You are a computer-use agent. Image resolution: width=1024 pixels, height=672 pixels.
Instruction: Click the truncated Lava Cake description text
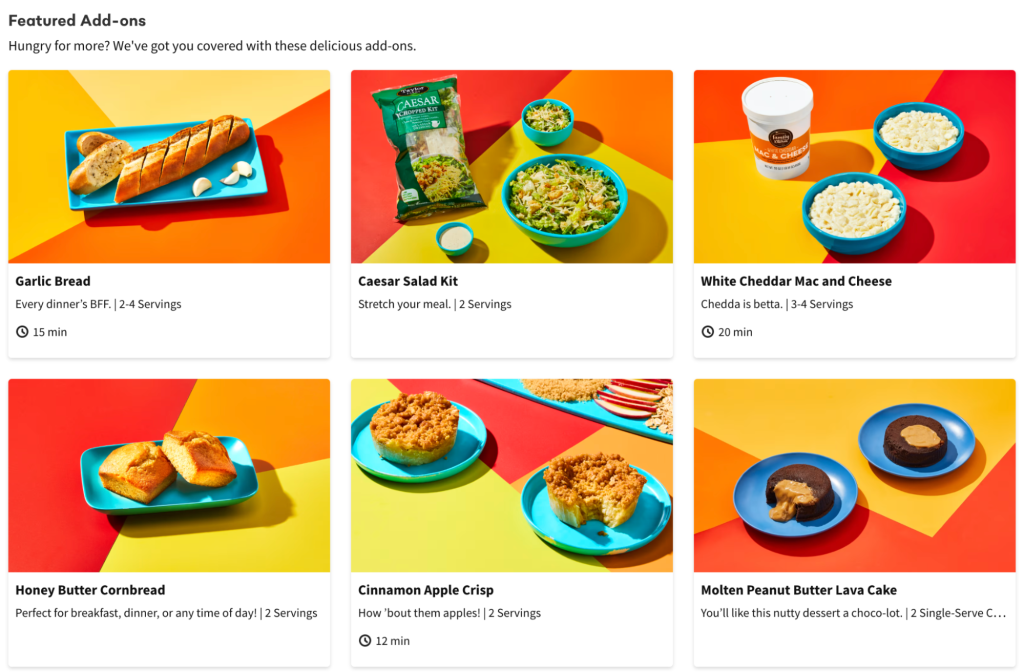[x=853, y=613]
